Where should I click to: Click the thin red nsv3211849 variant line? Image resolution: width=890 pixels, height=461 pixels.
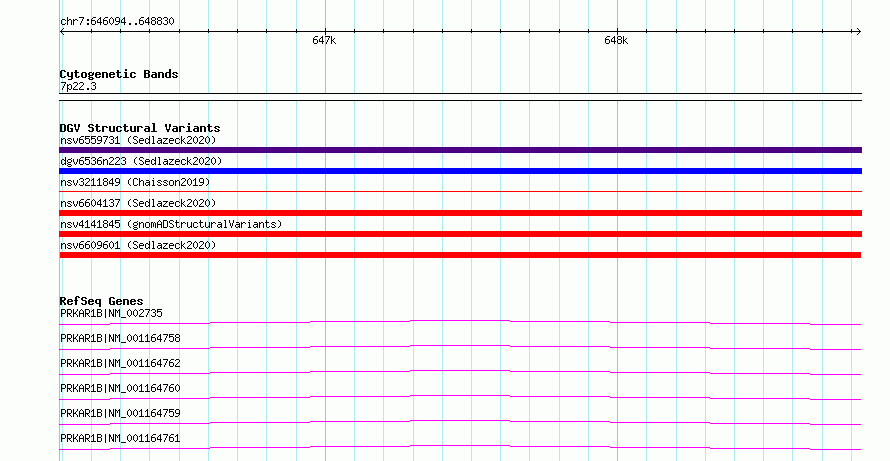[x=460, y=191]
